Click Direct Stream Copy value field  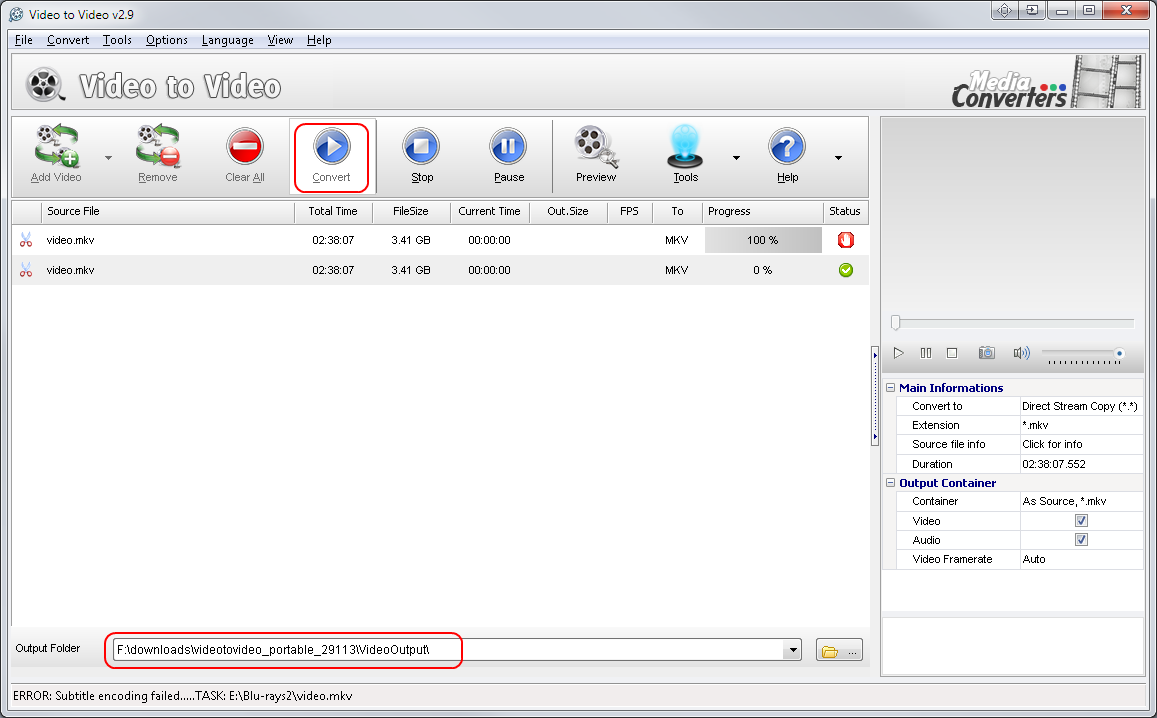(x=1081, y=407)
